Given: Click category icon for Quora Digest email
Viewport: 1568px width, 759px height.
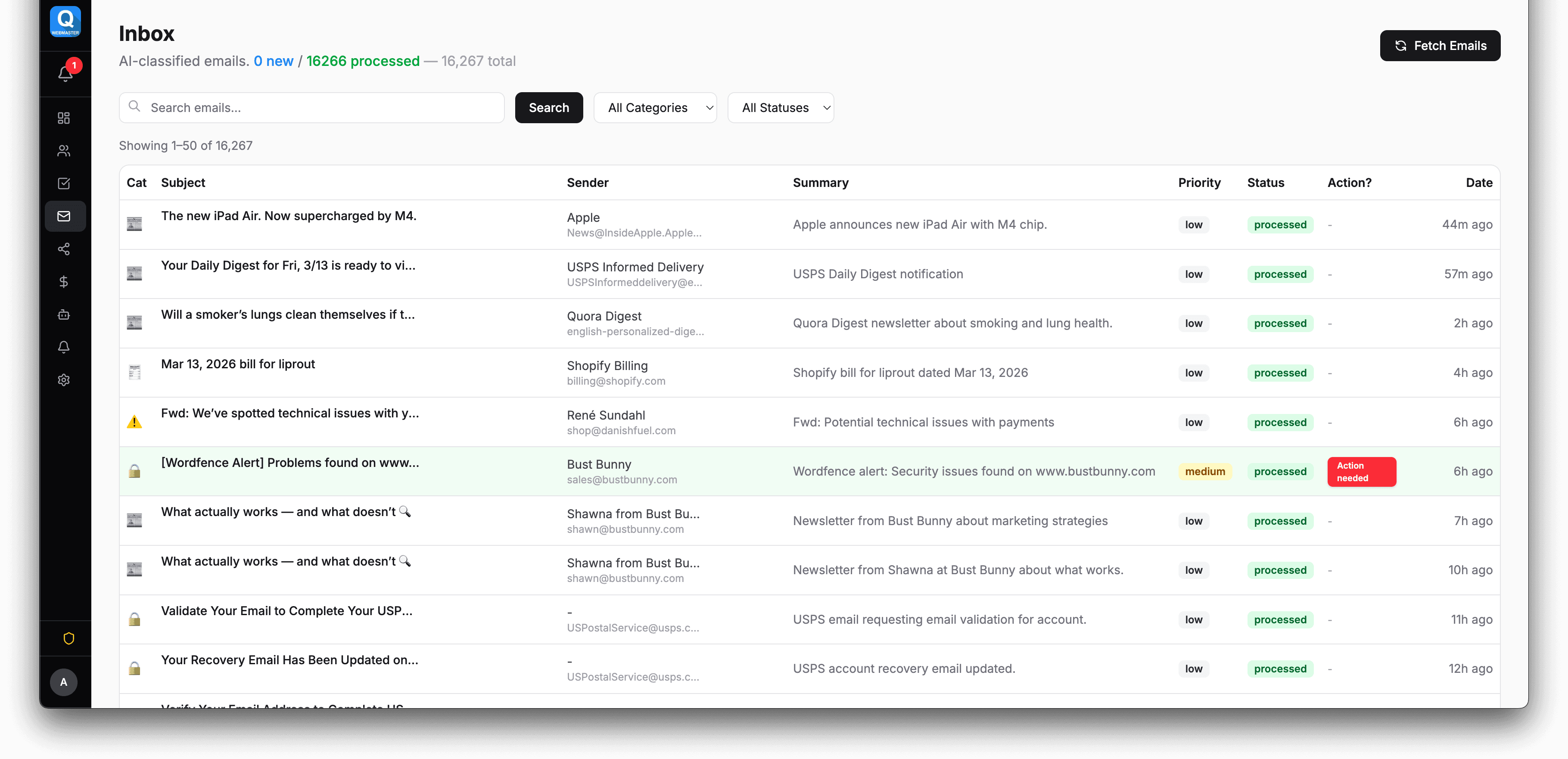Looking at the screenshot, I should 134,323.
